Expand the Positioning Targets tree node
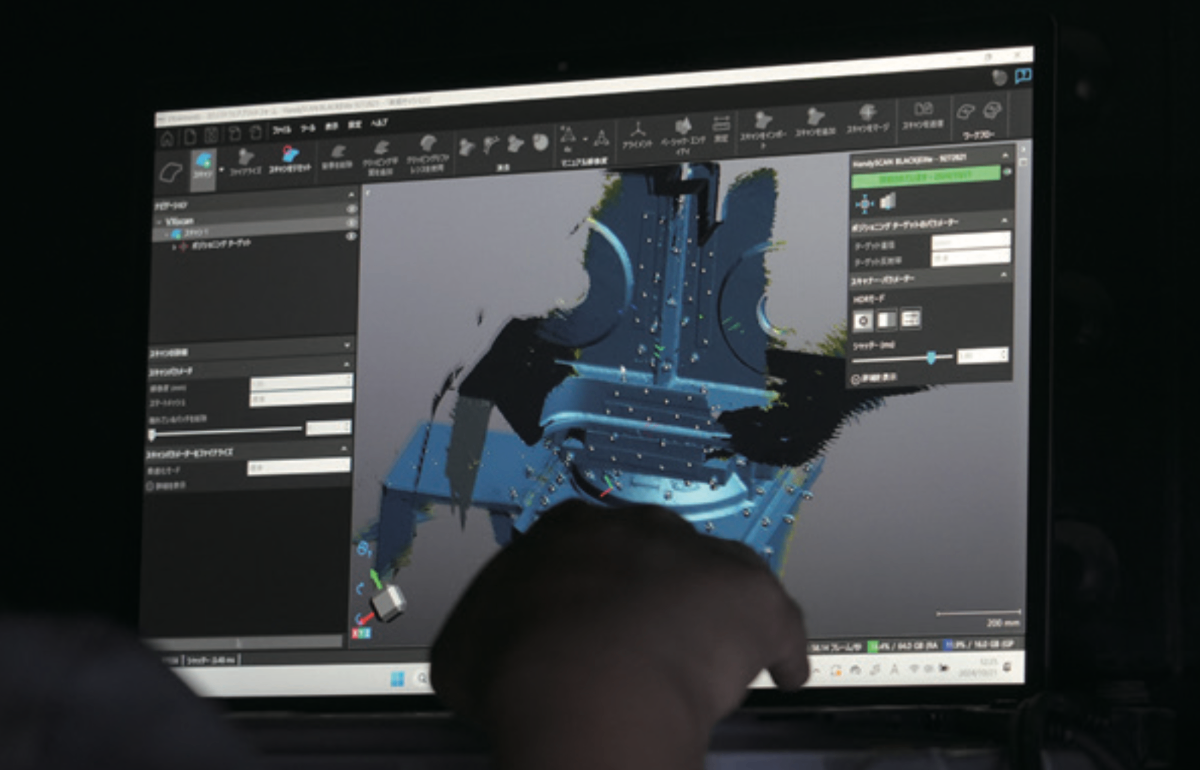Image resolution: width=1200 pixels, height=770 pixels. click(174, 246)
